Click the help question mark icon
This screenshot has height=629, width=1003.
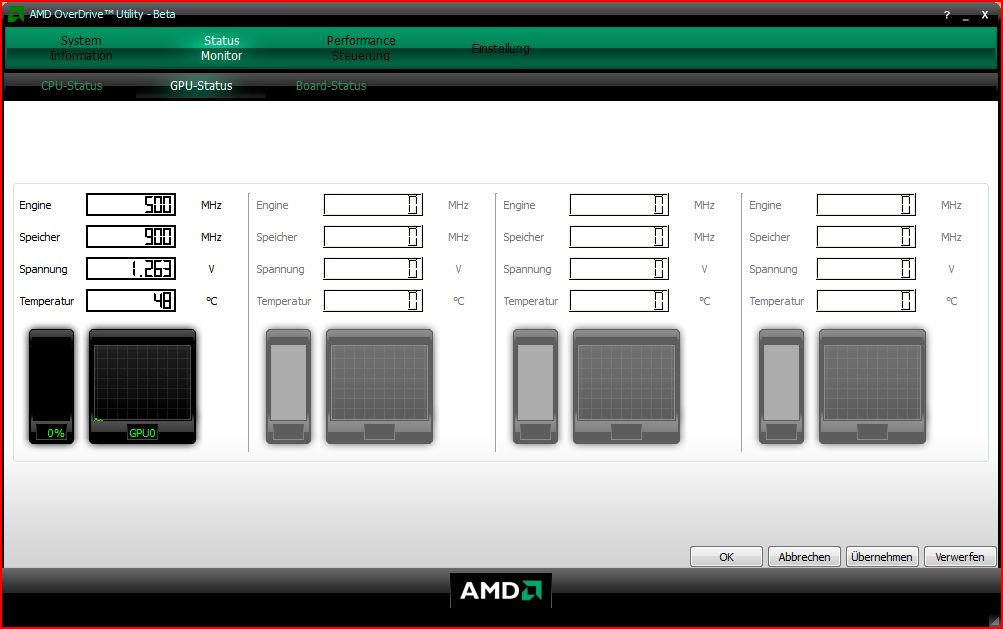(x=947, y=15)
